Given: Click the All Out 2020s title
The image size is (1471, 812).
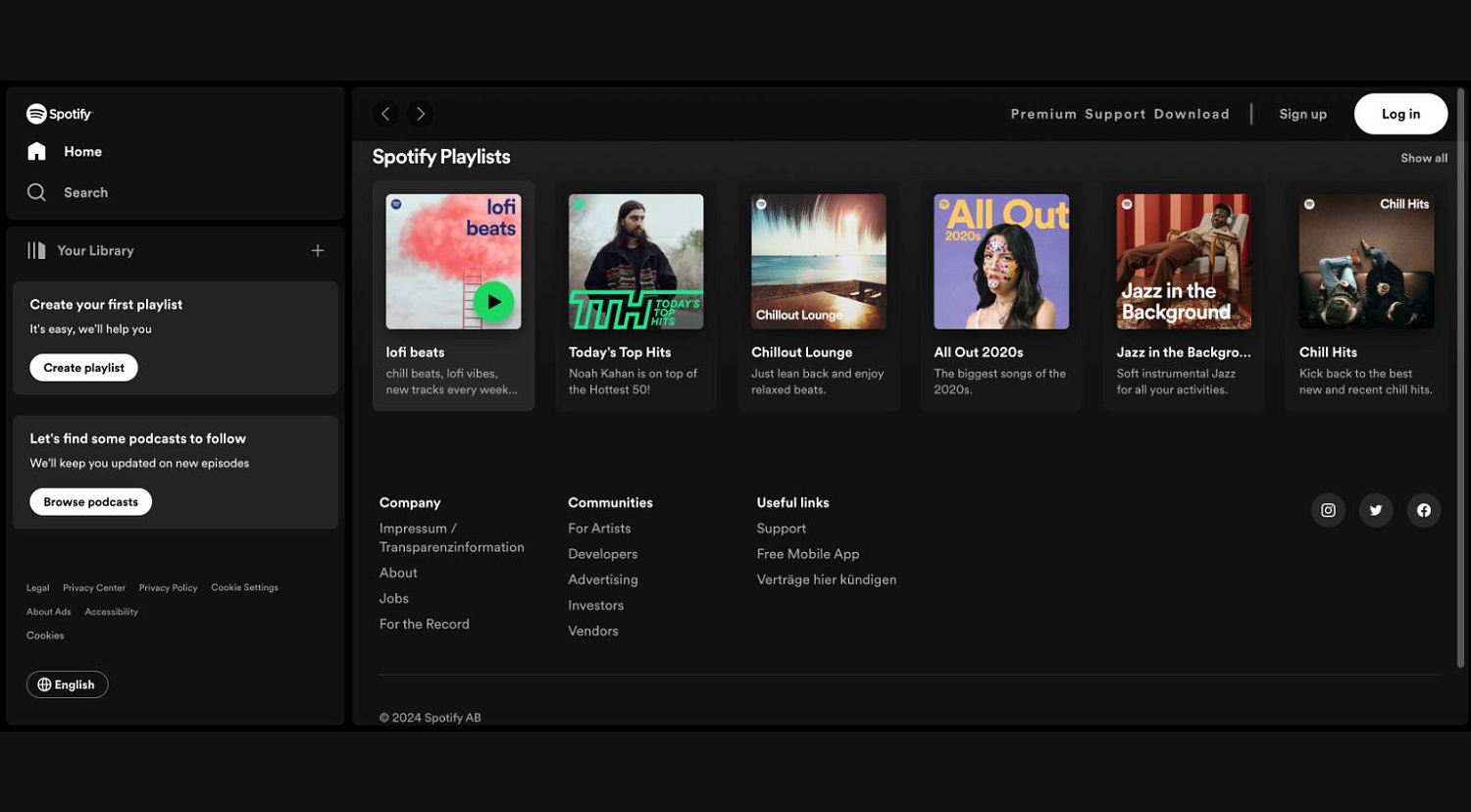Looking at the screenshot, I should 978,352.
